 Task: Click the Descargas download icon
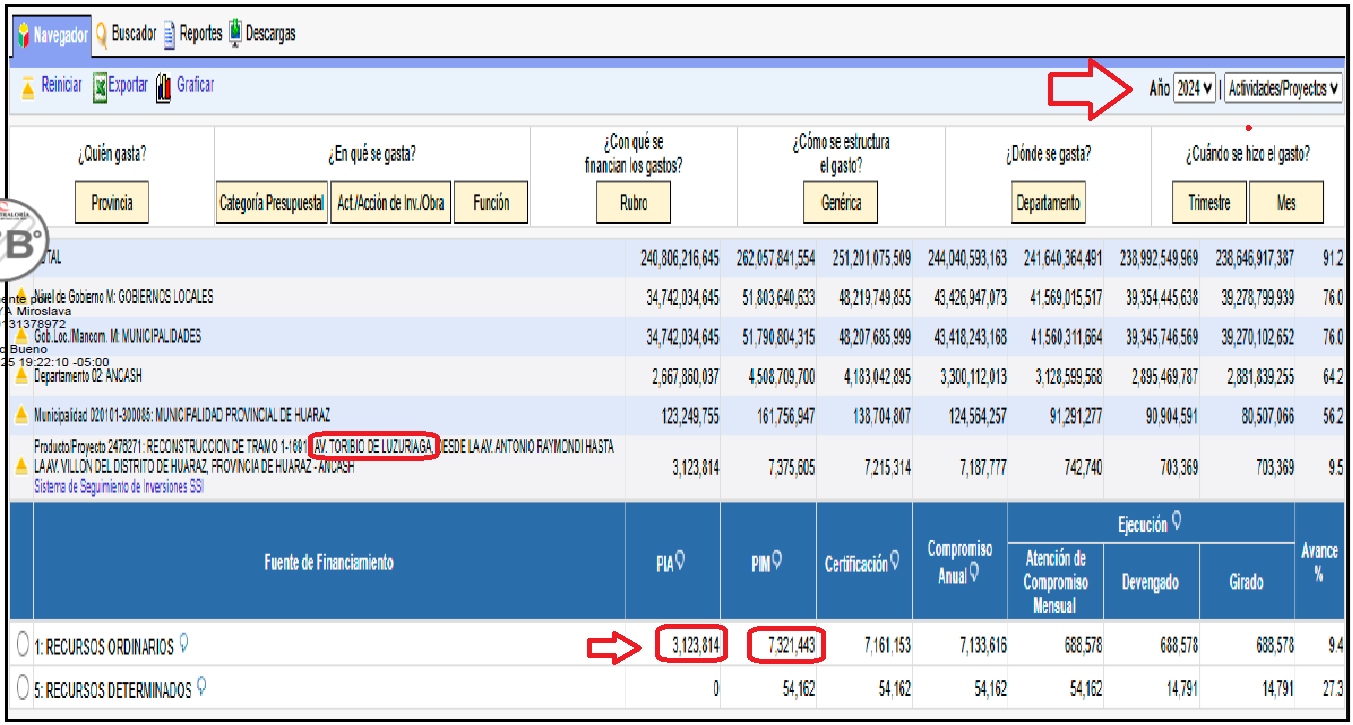pos(235,34)
